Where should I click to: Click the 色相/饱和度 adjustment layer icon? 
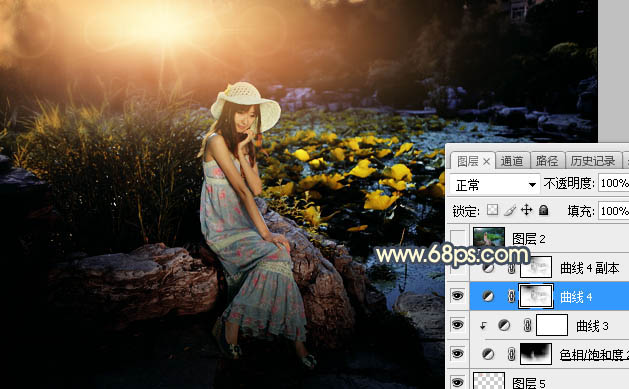coord(488,354)
